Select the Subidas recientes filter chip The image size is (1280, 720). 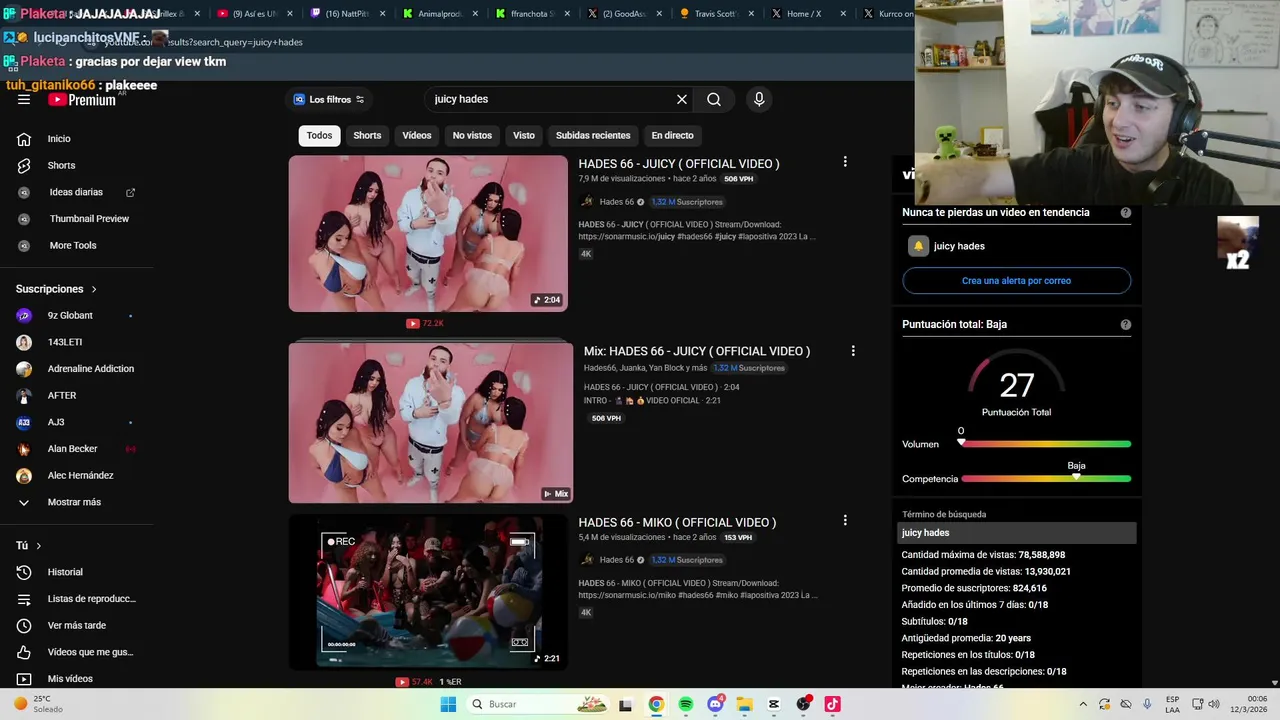pos(593,135)
